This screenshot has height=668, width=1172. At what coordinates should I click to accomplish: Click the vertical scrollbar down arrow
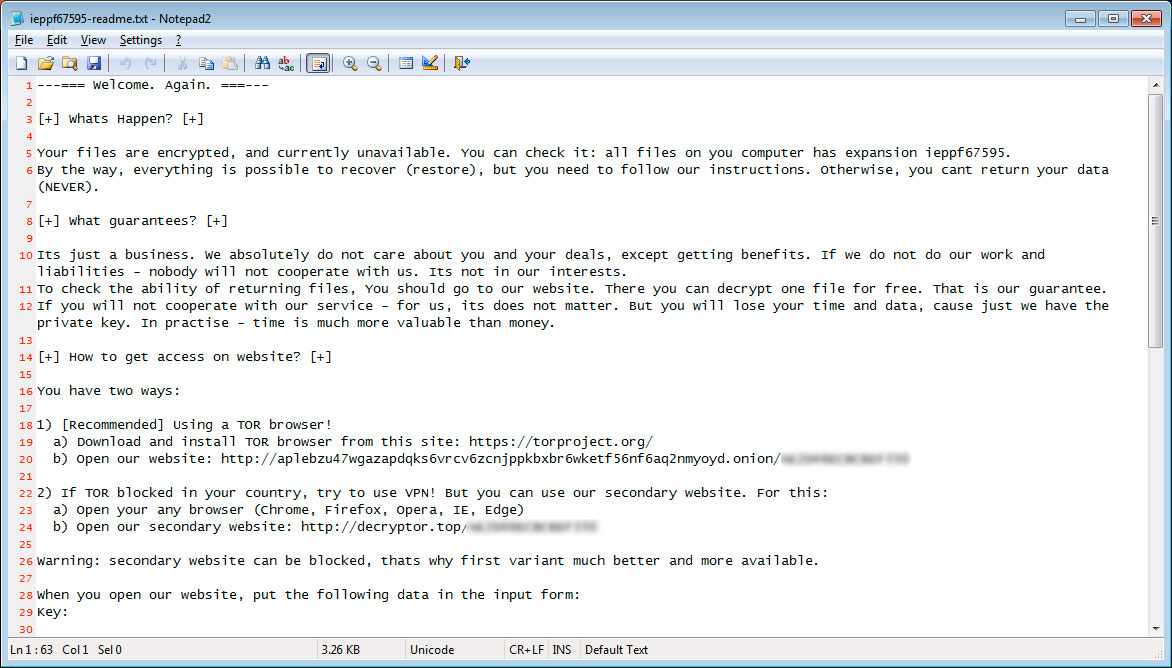1156,629
